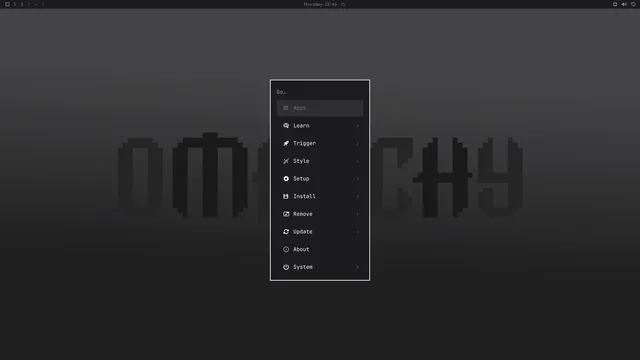This screenshot has height=360, width=640.
Task: Click the System power icon
Action: [286, 267]
